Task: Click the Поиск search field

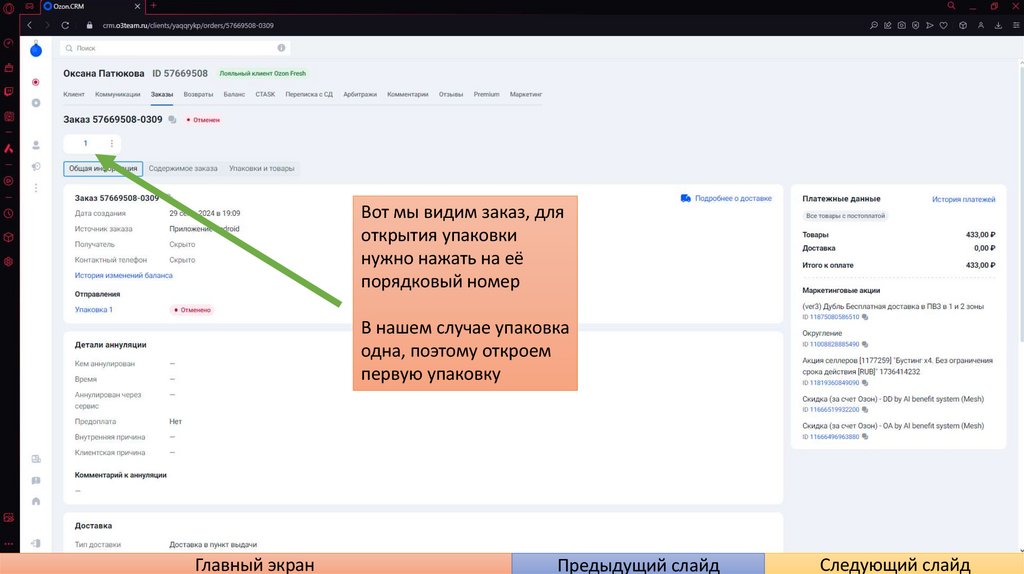Action: pos(174,48)
